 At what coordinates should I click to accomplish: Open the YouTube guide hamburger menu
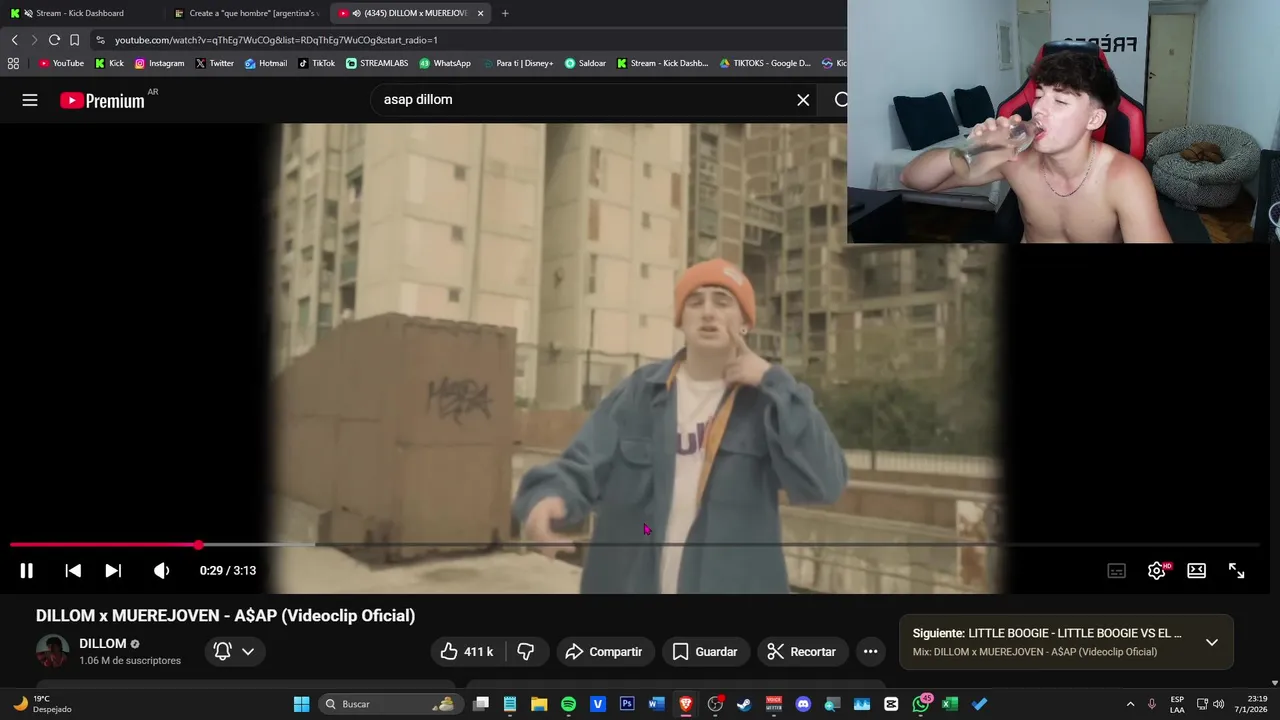(30, 100)
